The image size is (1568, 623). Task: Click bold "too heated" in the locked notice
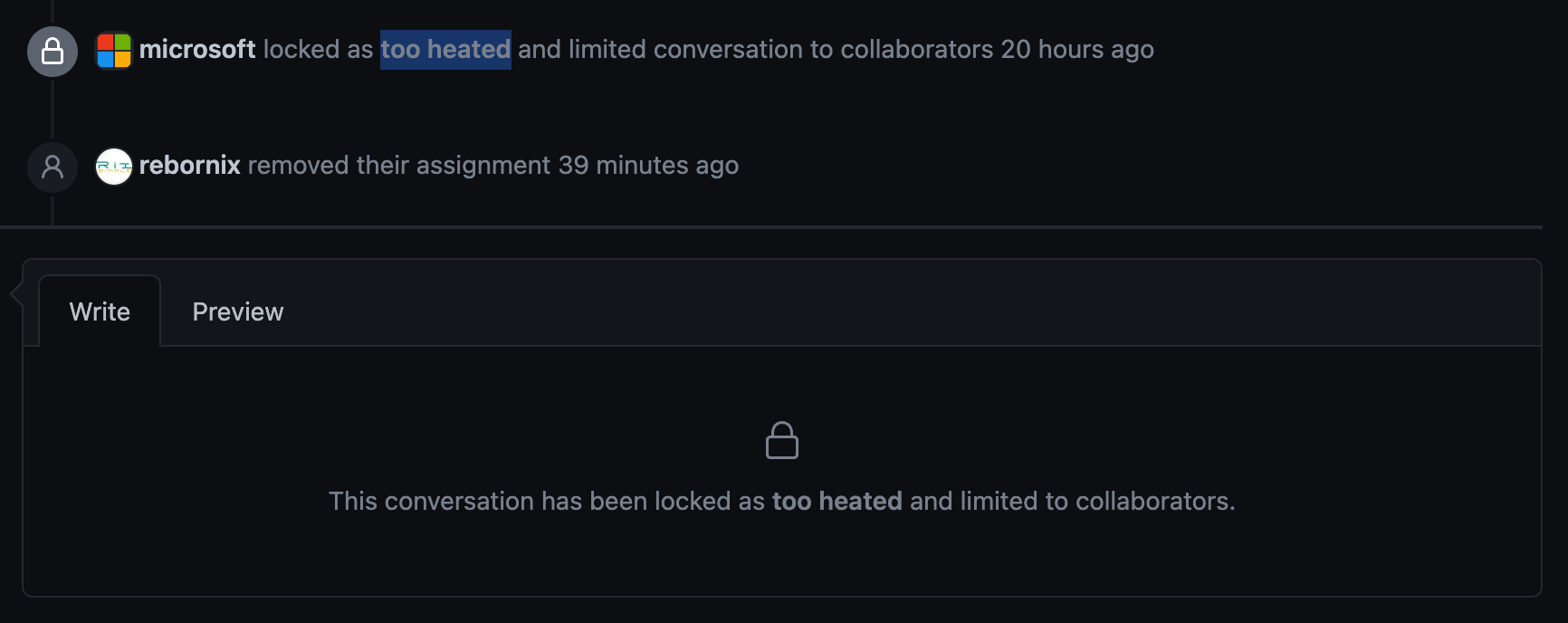coord(837,502)
